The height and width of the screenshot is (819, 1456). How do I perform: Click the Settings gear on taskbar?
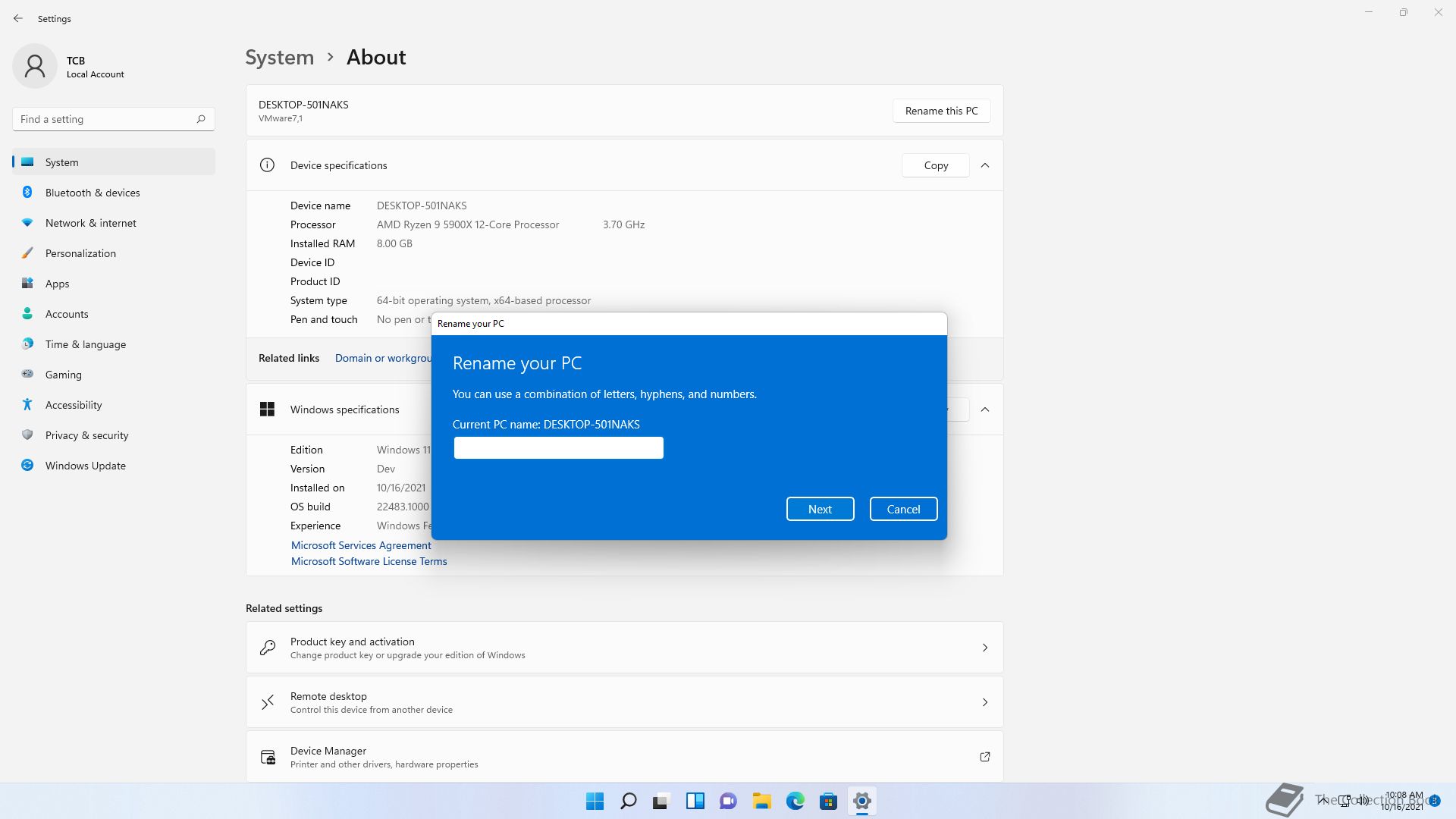(x=862, y=801)
